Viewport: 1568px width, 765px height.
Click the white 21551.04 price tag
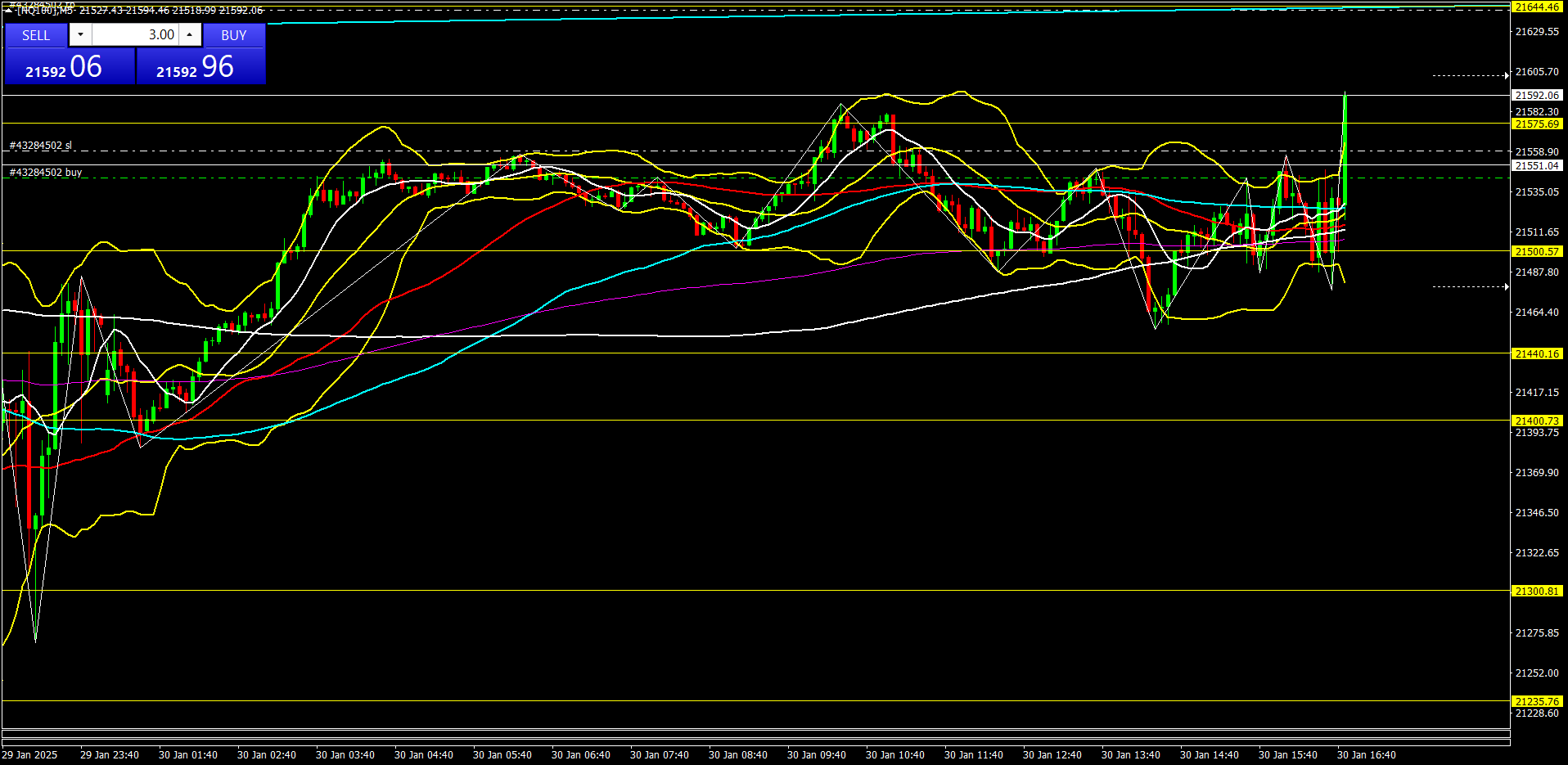tap(1536, 166)
